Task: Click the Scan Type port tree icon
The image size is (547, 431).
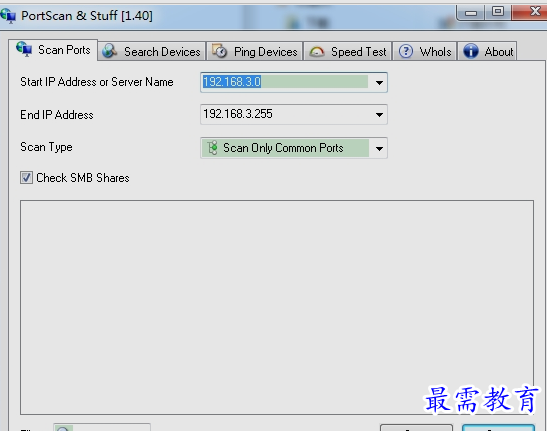Action: coord(212,148)
